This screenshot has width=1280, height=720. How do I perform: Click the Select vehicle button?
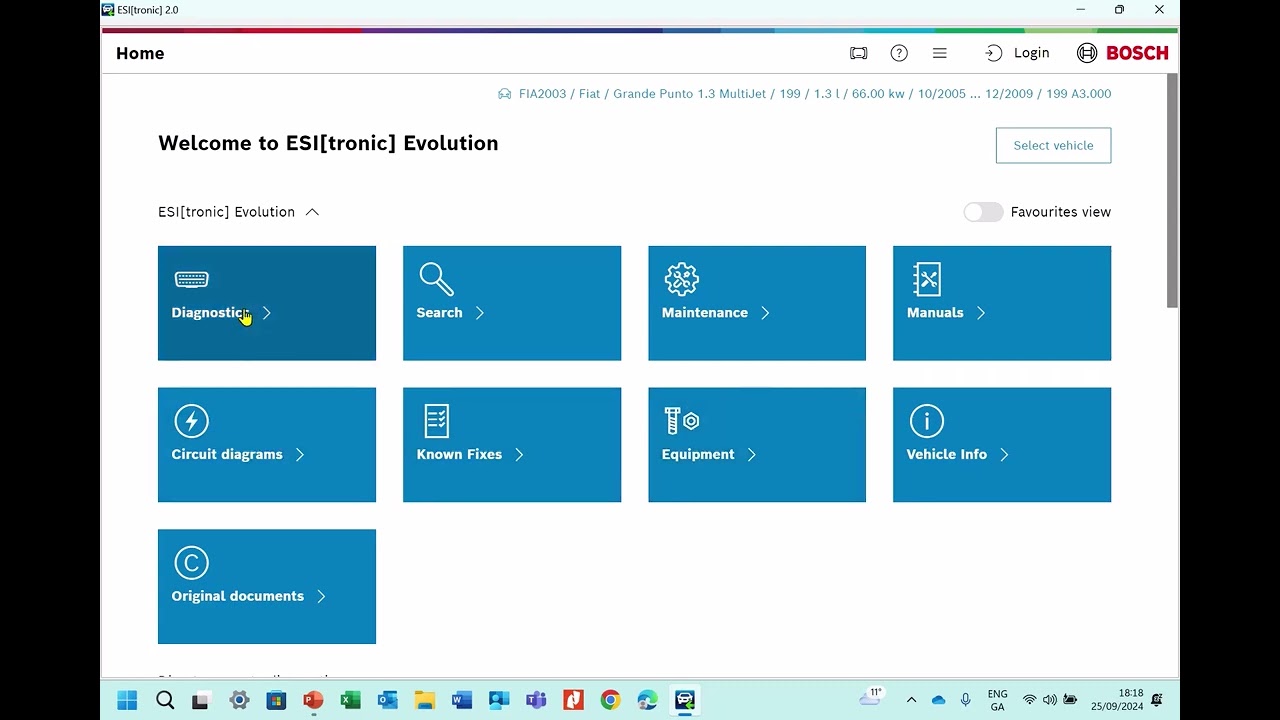[x=1053, y=146]
